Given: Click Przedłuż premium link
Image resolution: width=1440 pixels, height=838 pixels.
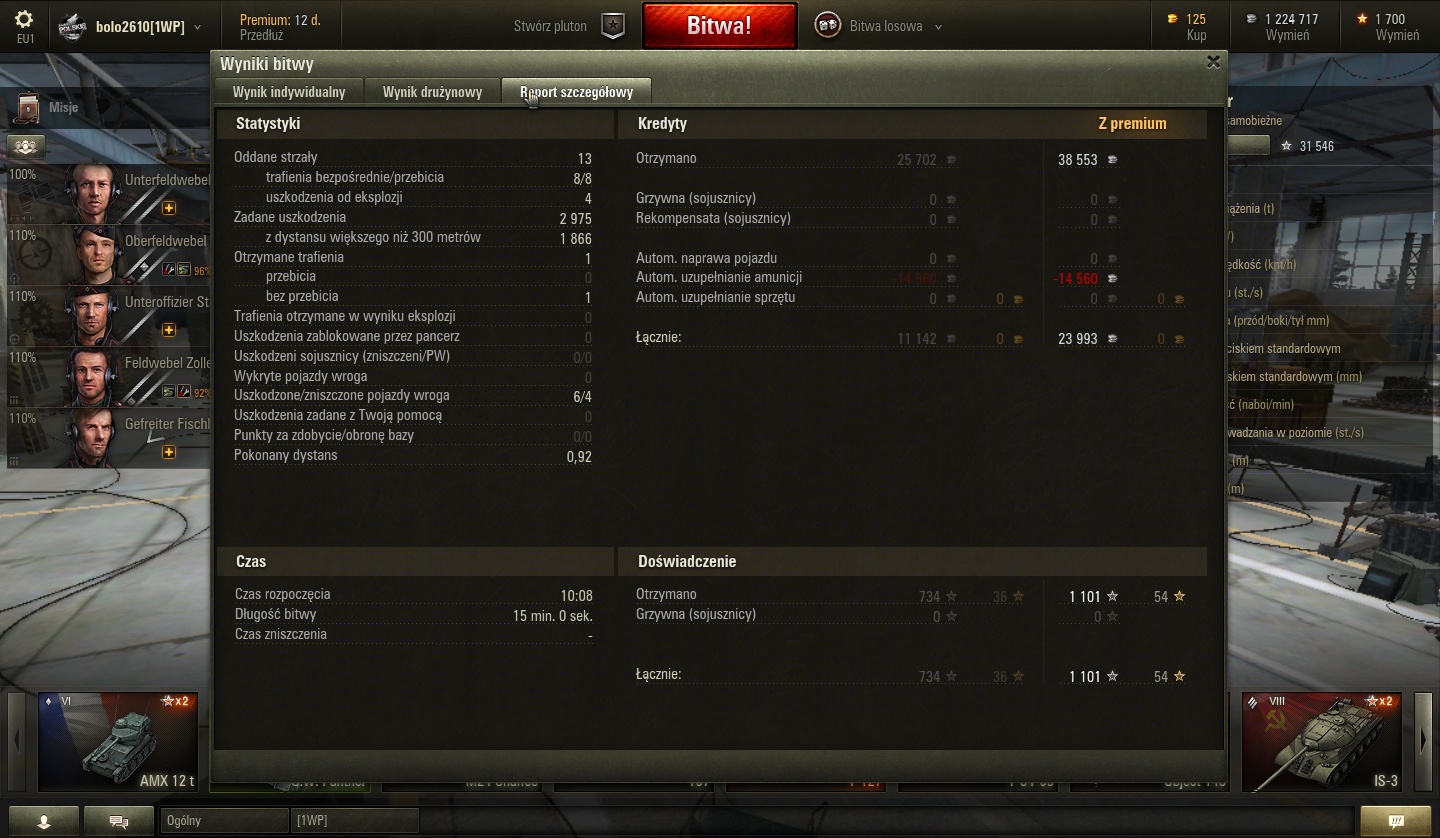Looking at the screenshot, I should coord(262,35).
